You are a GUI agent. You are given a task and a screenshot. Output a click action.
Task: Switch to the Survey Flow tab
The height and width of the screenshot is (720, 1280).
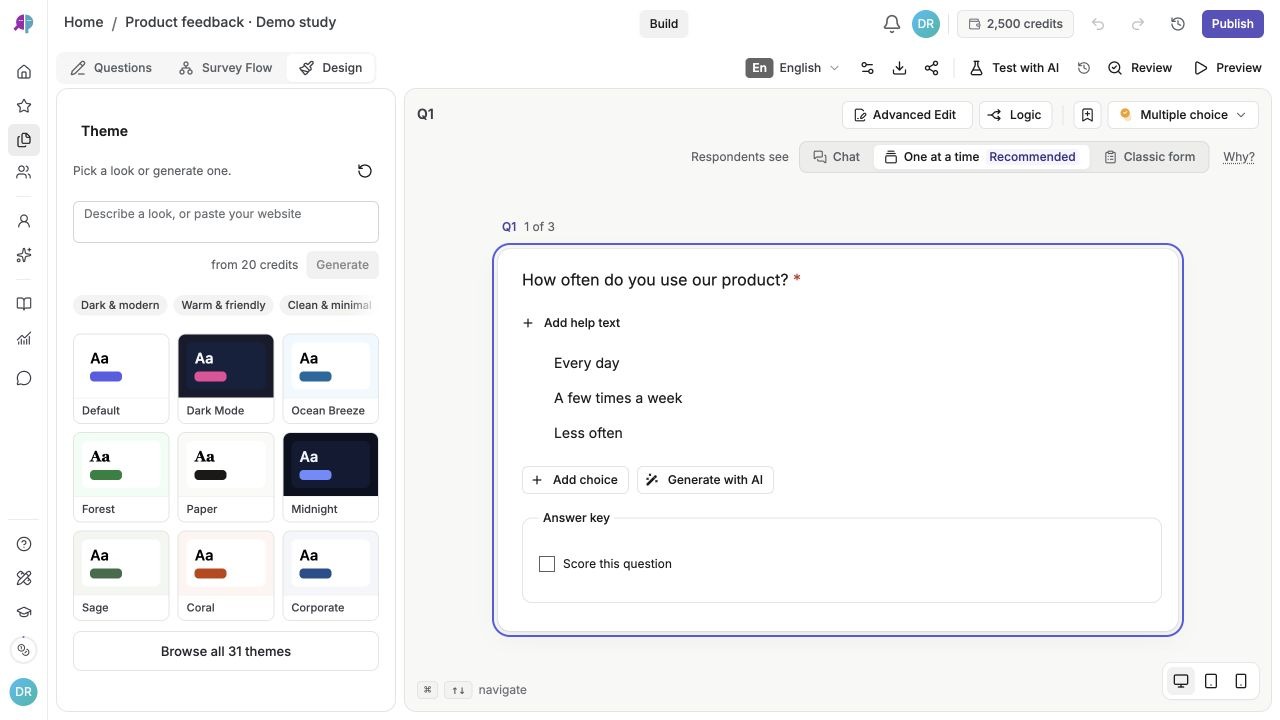225,68
